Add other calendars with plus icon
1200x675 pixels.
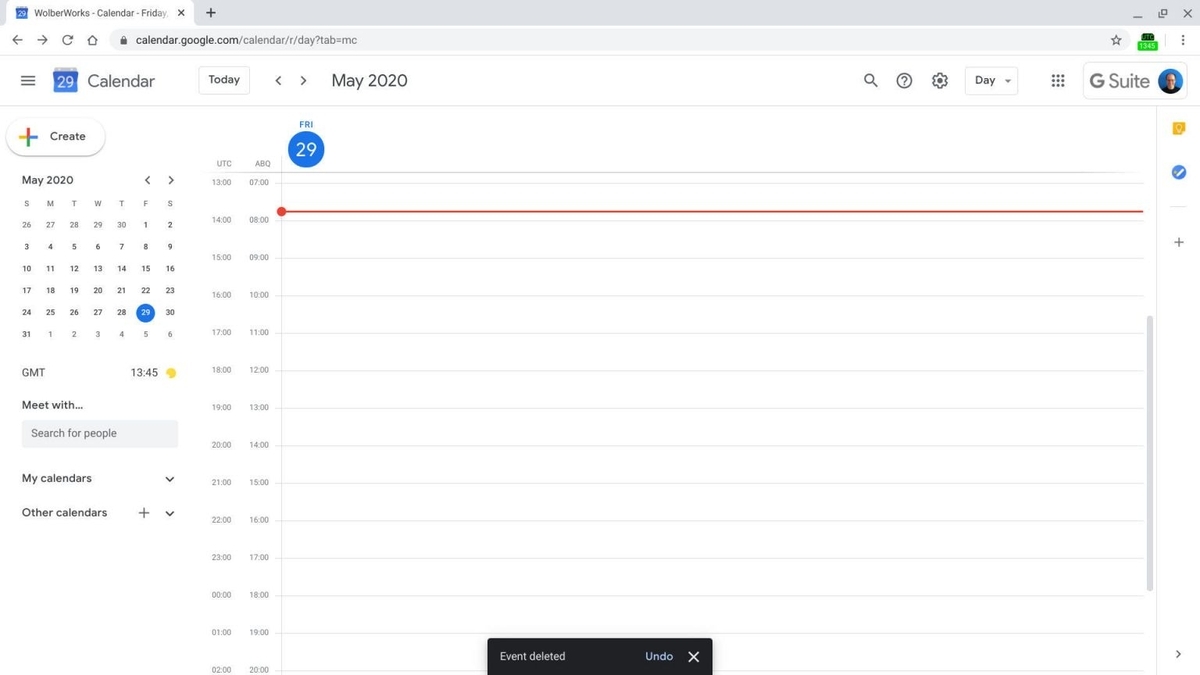[x=144, y=513]
